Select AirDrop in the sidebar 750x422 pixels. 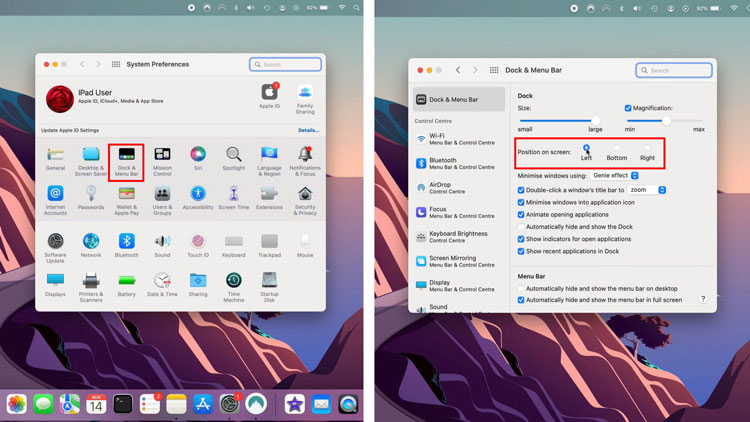[459, 188]
